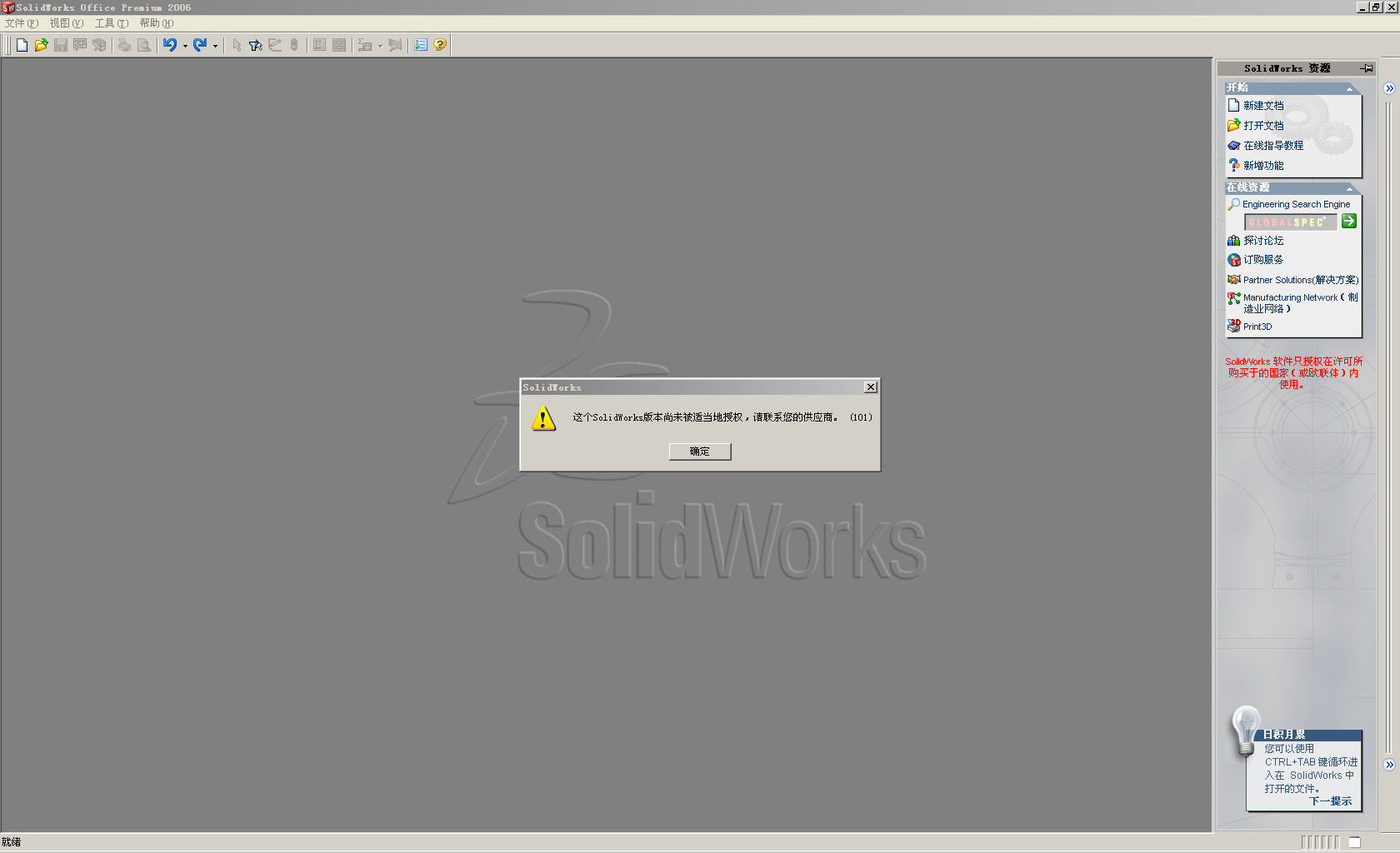The height and width of the screenshot is (853, 1400).
Task: Click the greyed Sketch toolbar icon
Action: point(275,45)
